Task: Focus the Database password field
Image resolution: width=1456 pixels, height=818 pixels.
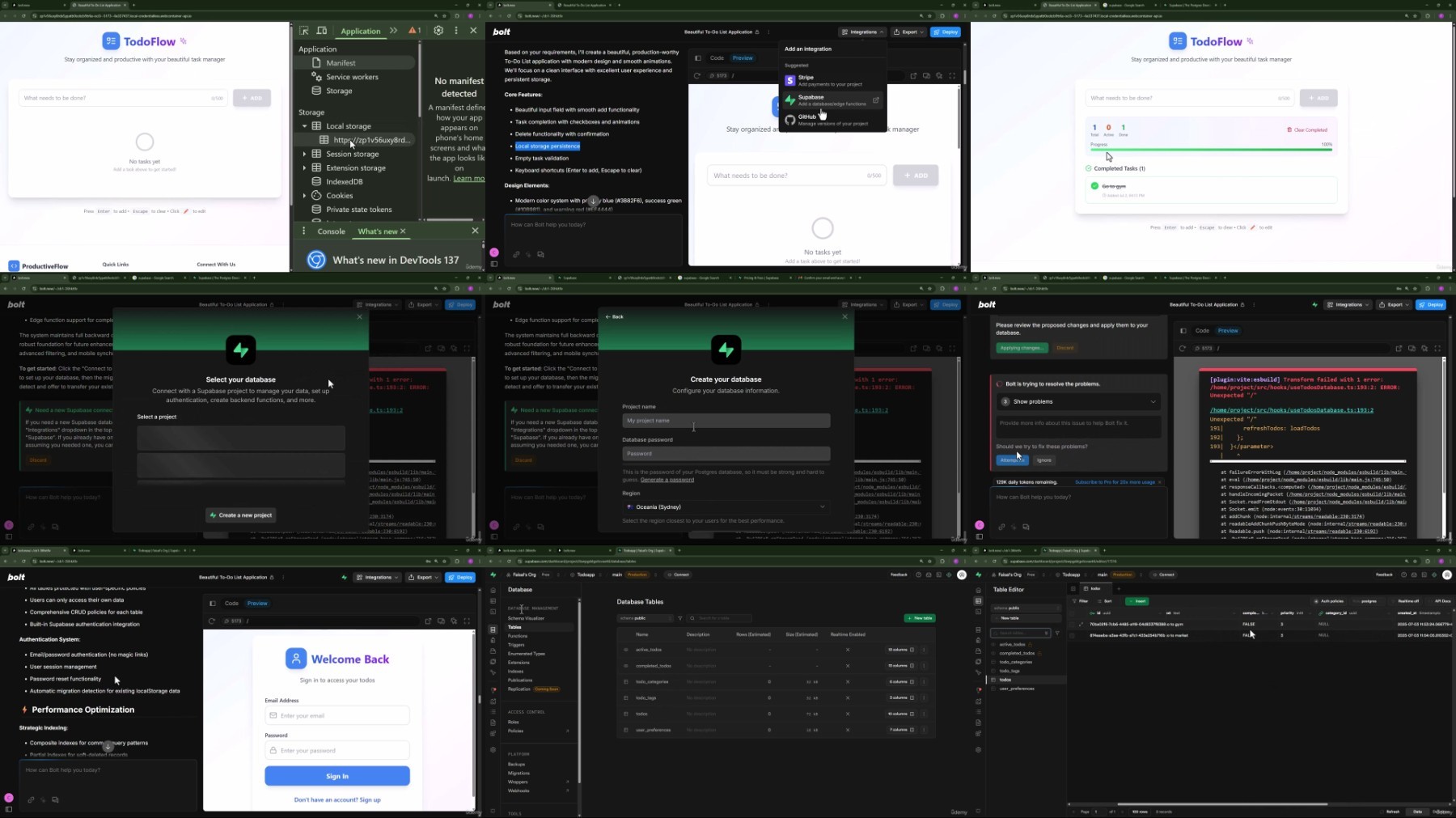Action: tap(726, 454)
